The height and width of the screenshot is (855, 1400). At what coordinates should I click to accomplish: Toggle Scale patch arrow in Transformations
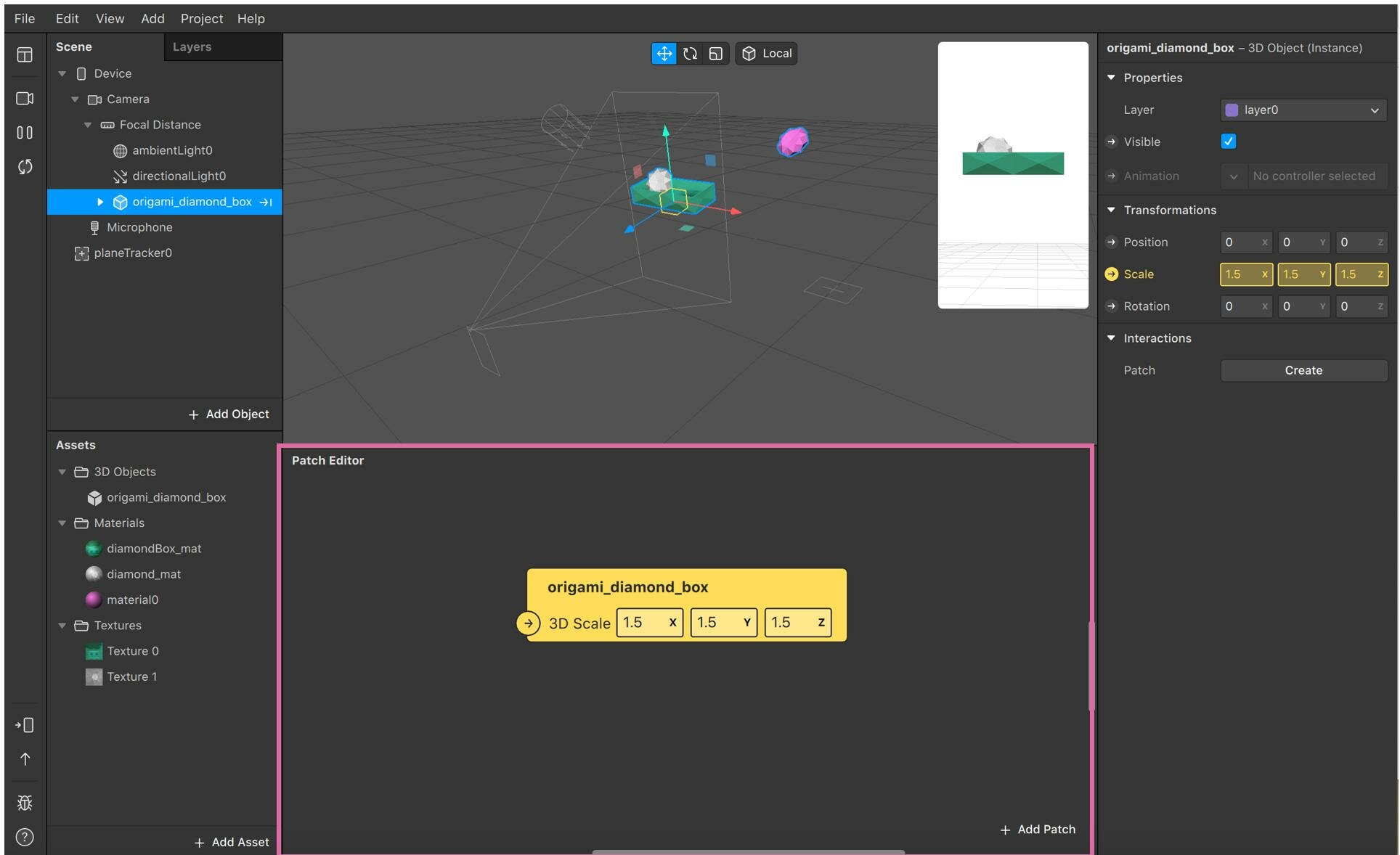(x=1111, y=274)
